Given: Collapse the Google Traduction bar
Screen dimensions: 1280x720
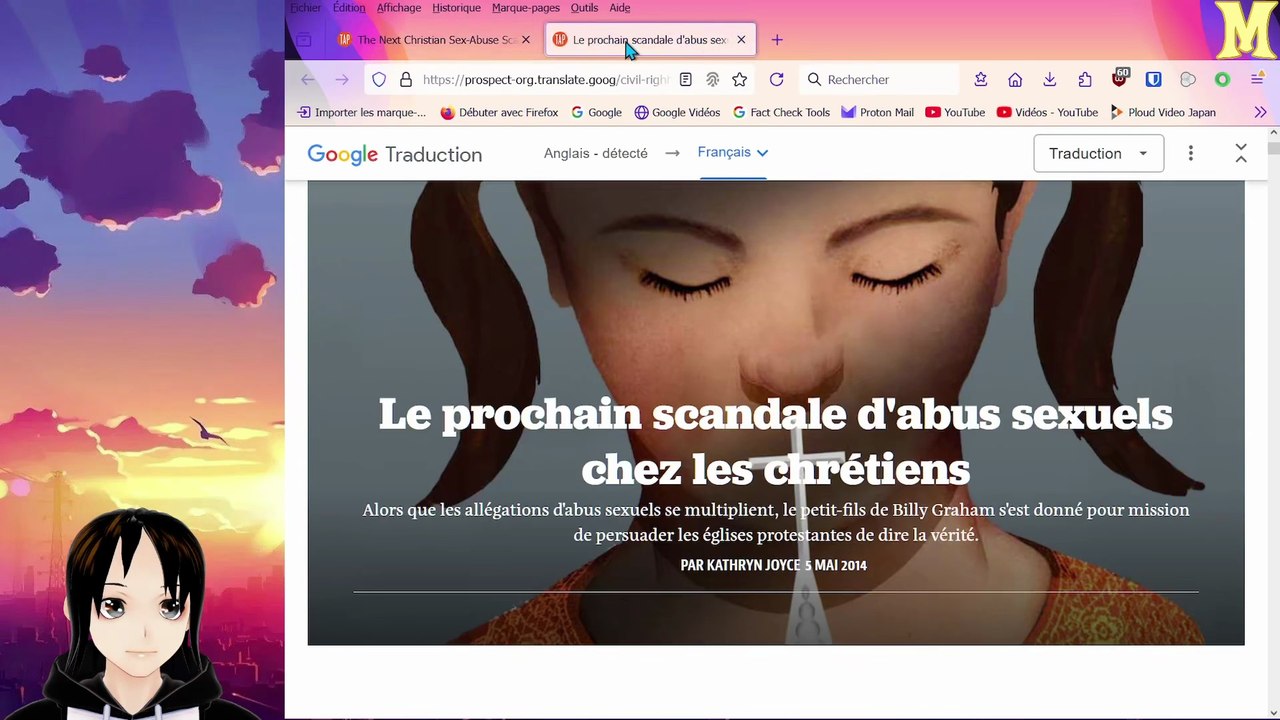Looking at the screenshot, I should point(1241,153).
